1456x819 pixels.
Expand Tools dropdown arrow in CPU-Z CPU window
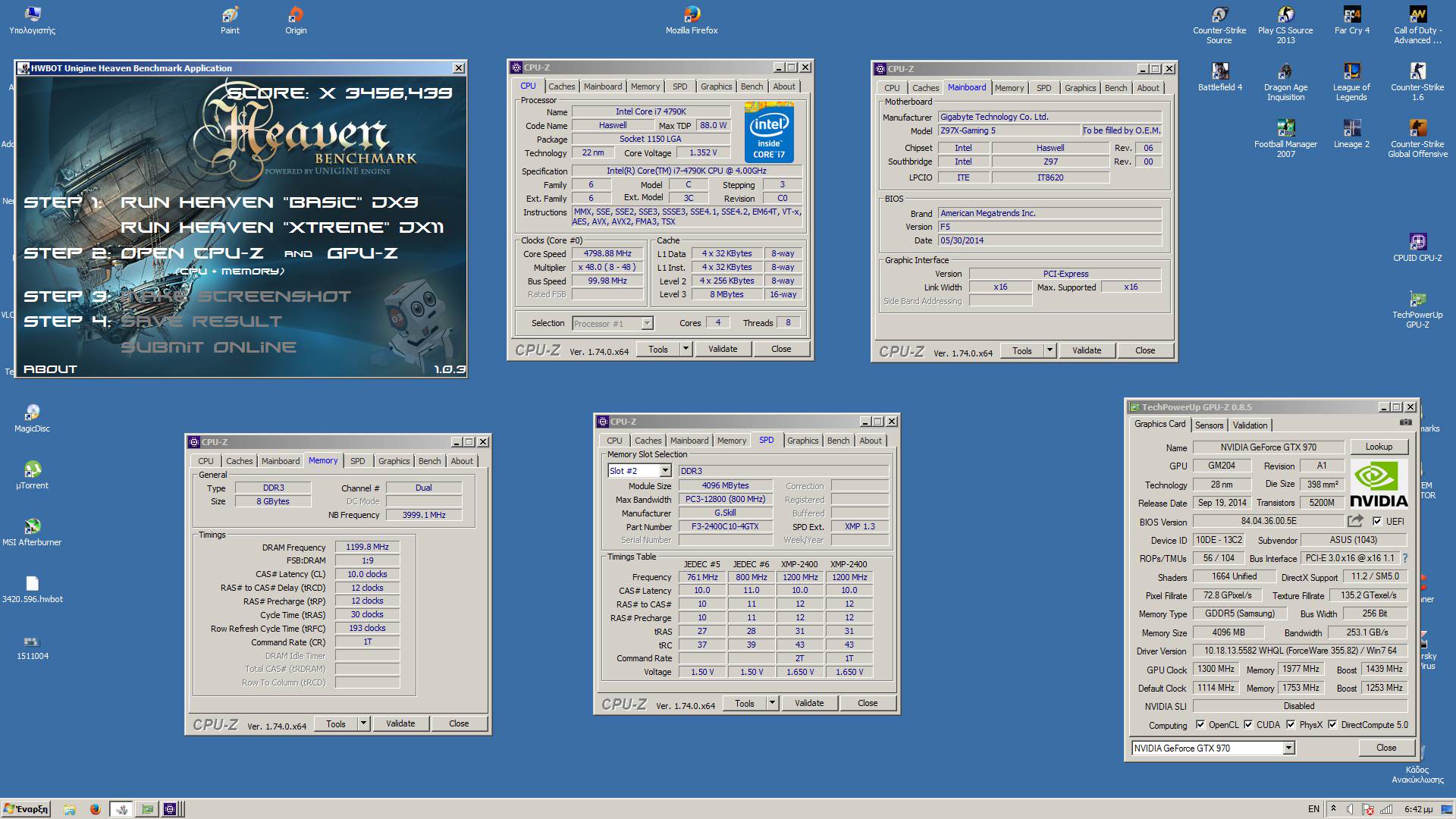coord(686,349)
